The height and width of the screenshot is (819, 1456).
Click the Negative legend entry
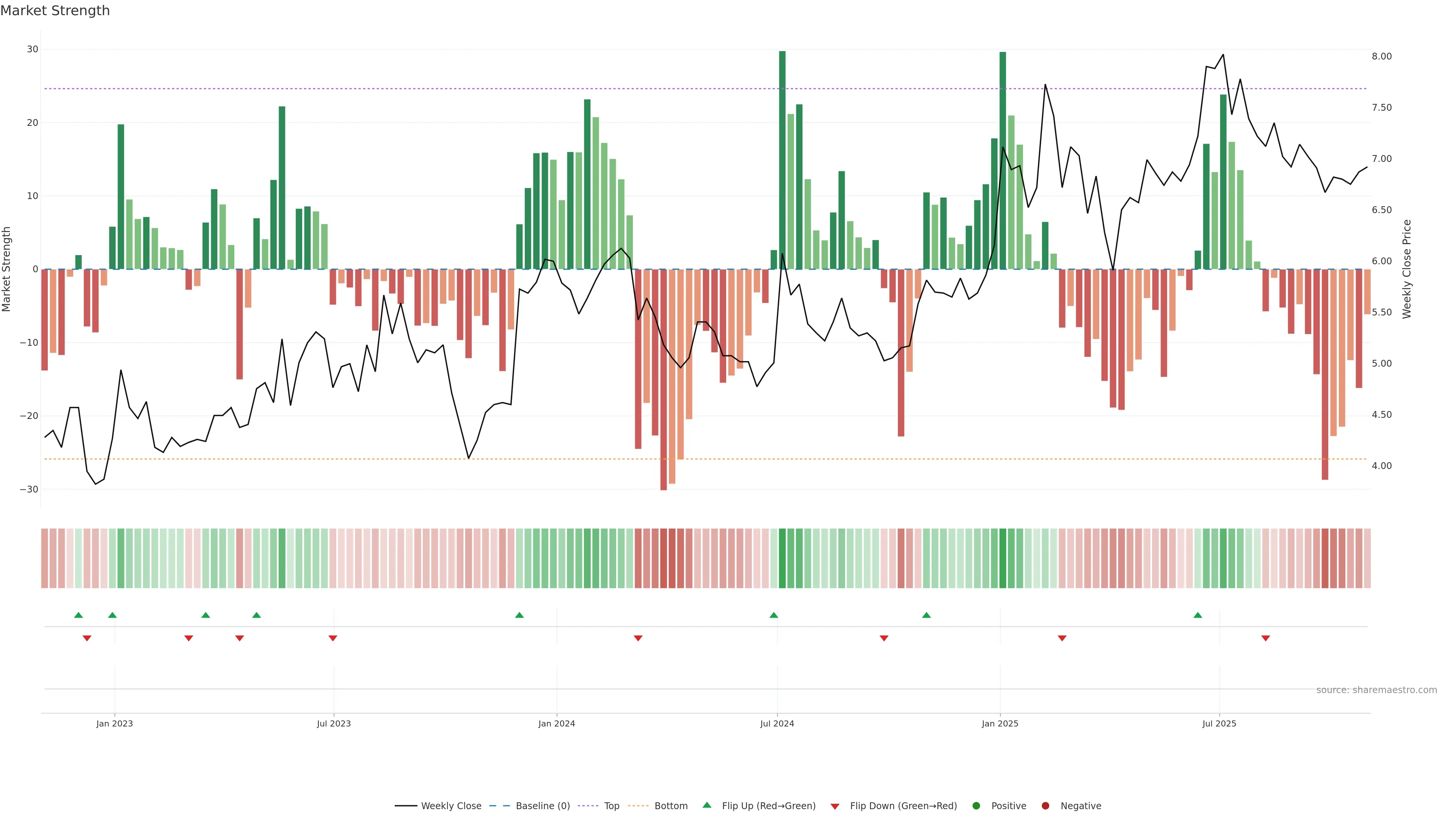pos(1080,806)
